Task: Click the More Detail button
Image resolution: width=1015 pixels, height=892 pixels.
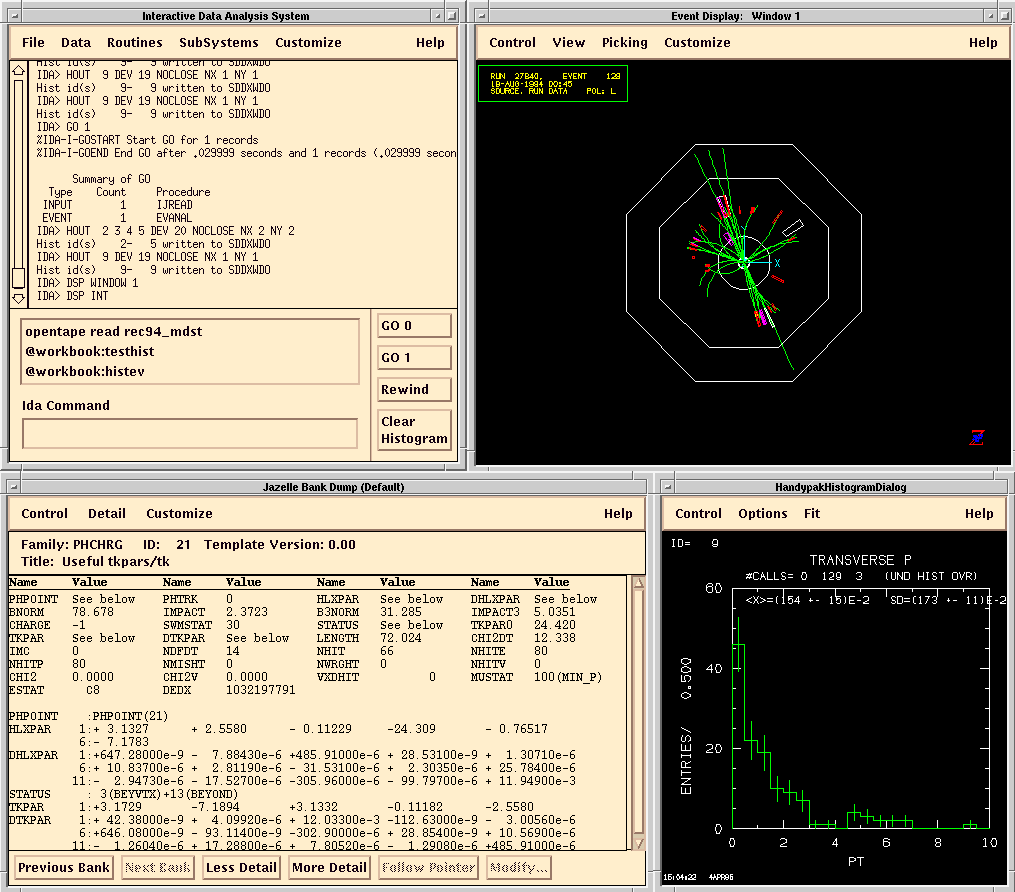Action: point(328,868)
